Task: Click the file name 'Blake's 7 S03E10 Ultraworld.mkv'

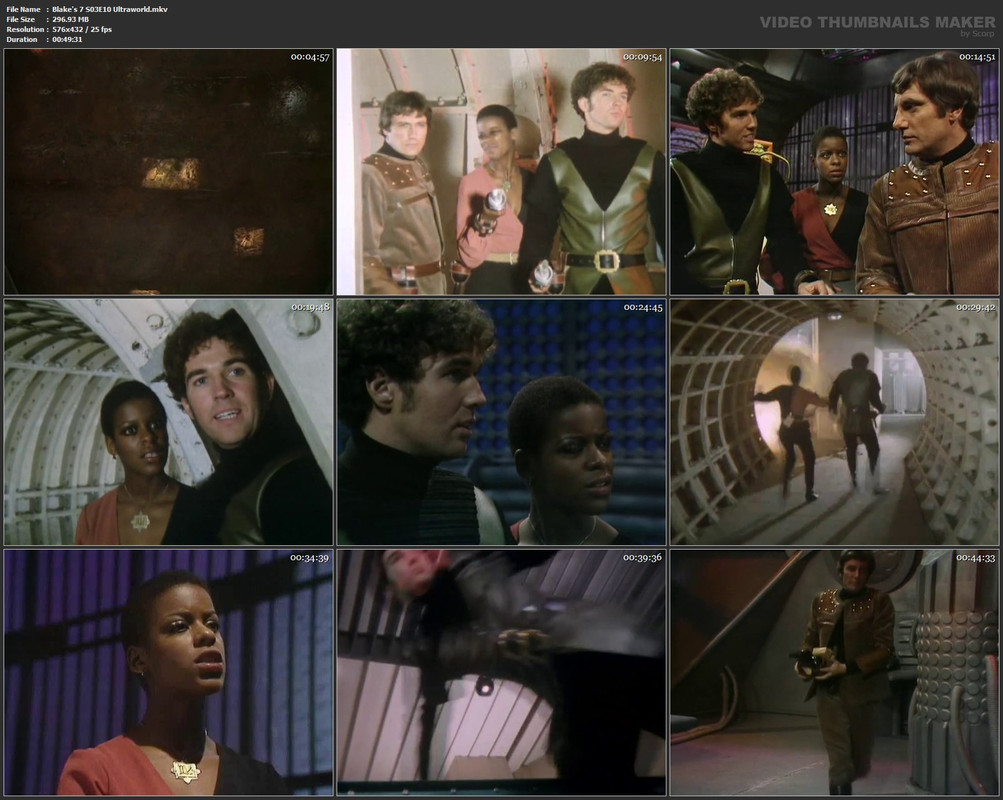Action: [x=110, y=10]
